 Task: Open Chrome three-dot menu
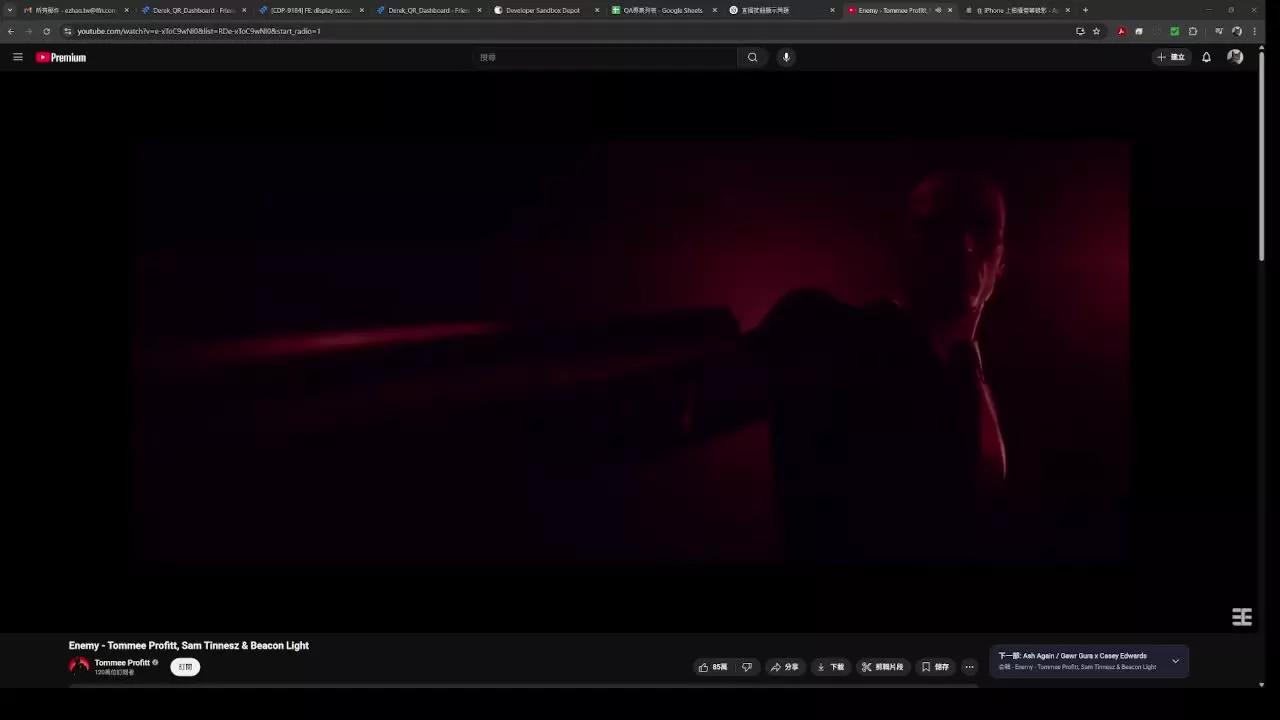click(1254, 31)
